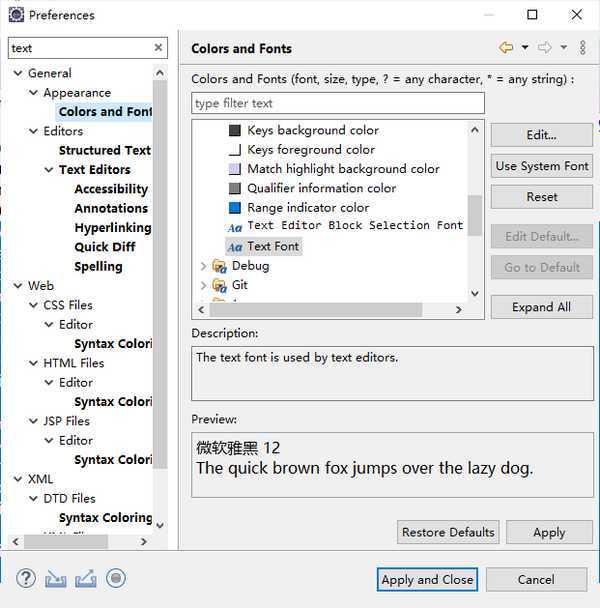600x608 pixels.
Task: Click the Import preferences icon
Action: coord(56,578)
